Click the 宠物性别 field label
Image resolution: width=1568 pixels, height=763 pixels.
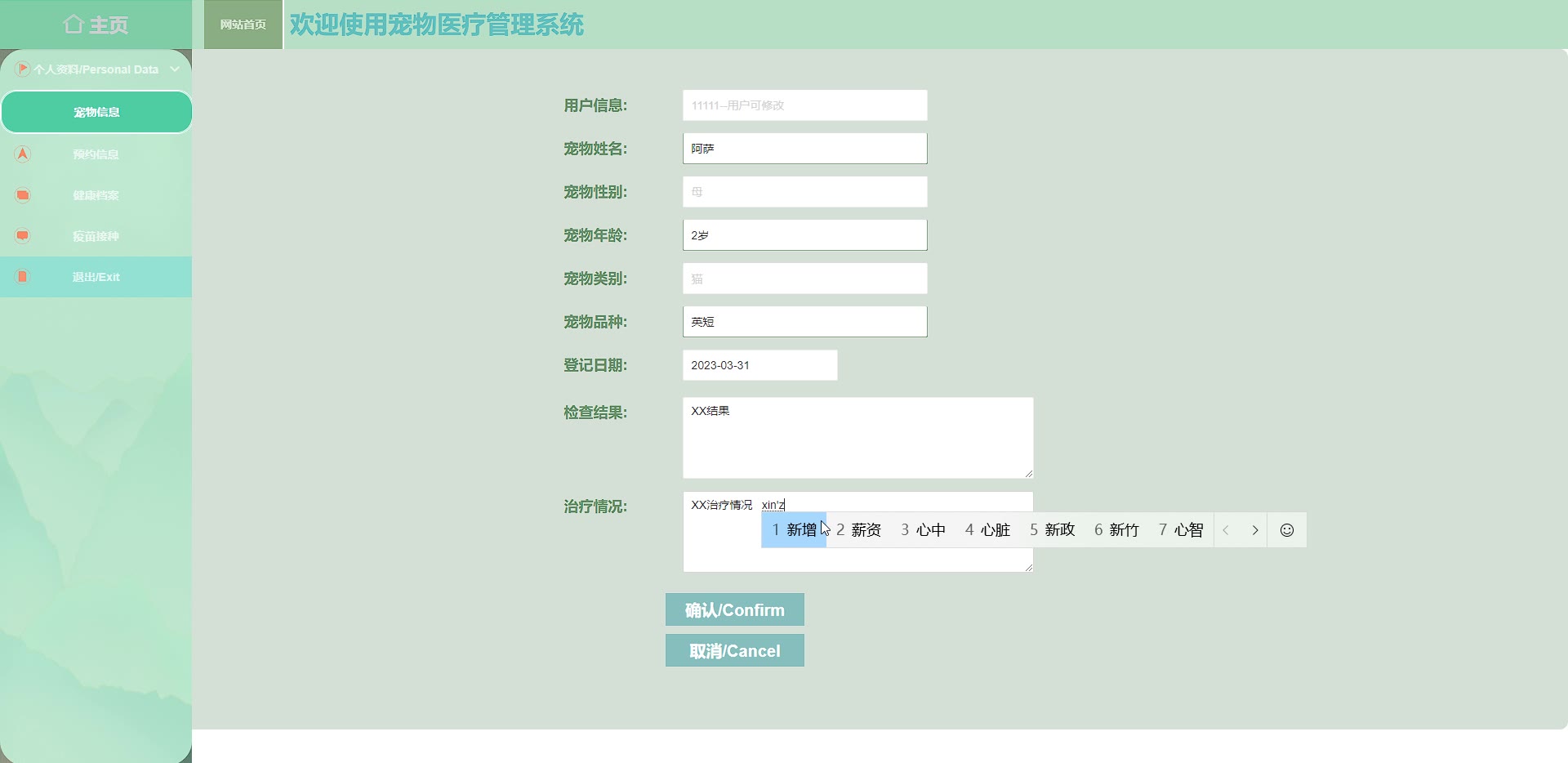tap(595, 192)
